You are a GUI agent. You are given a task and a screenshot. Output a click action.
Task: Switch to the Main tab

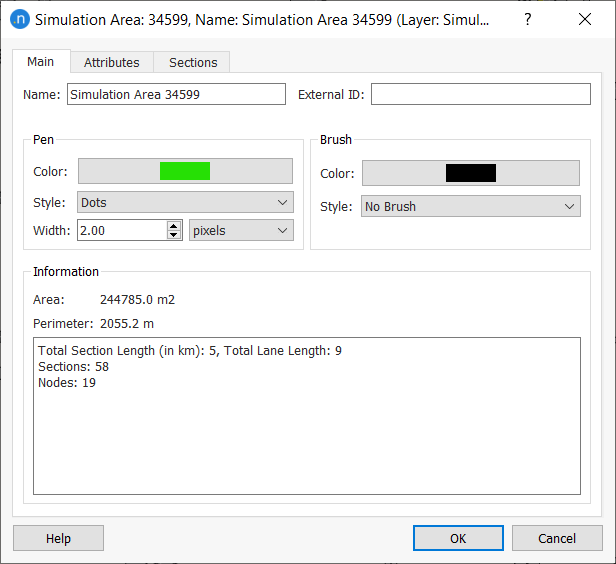point(41,62)
